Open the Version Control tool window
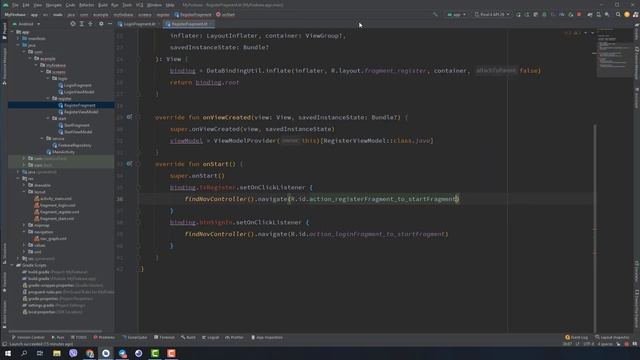 click(28, 338)
